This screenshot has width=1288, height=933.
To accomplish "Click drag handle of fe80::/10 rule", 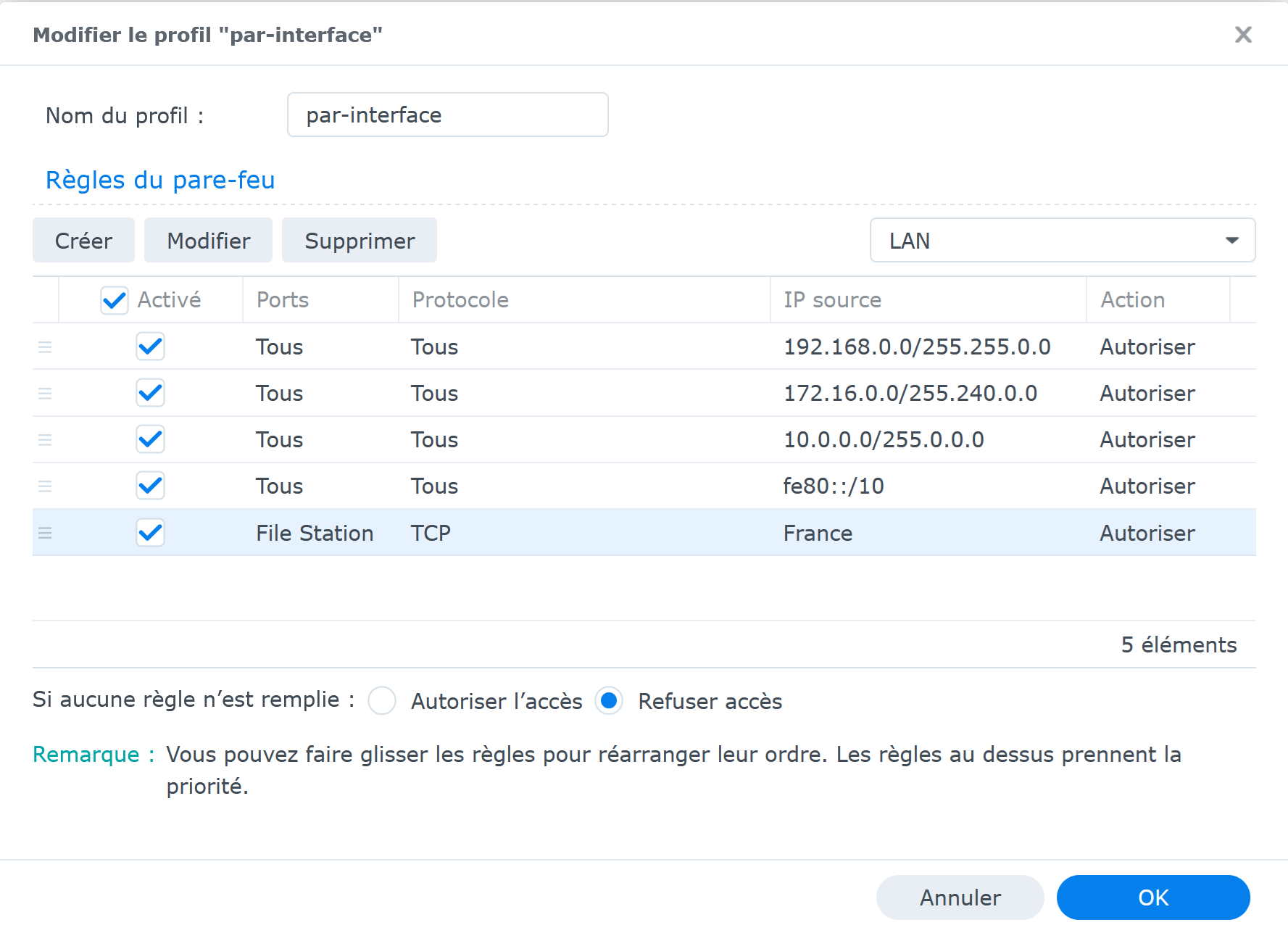I will pos(45,486).
